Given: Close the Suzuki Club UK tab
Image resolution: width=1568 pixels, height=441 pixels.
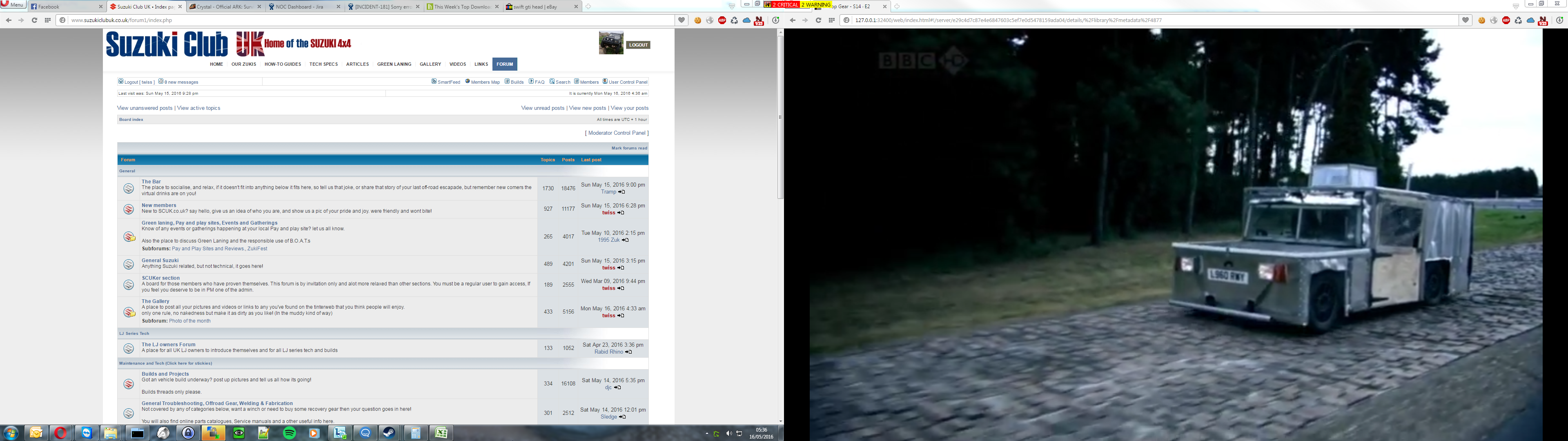Looking at the screenshot, I should click(x=180, y=7).
